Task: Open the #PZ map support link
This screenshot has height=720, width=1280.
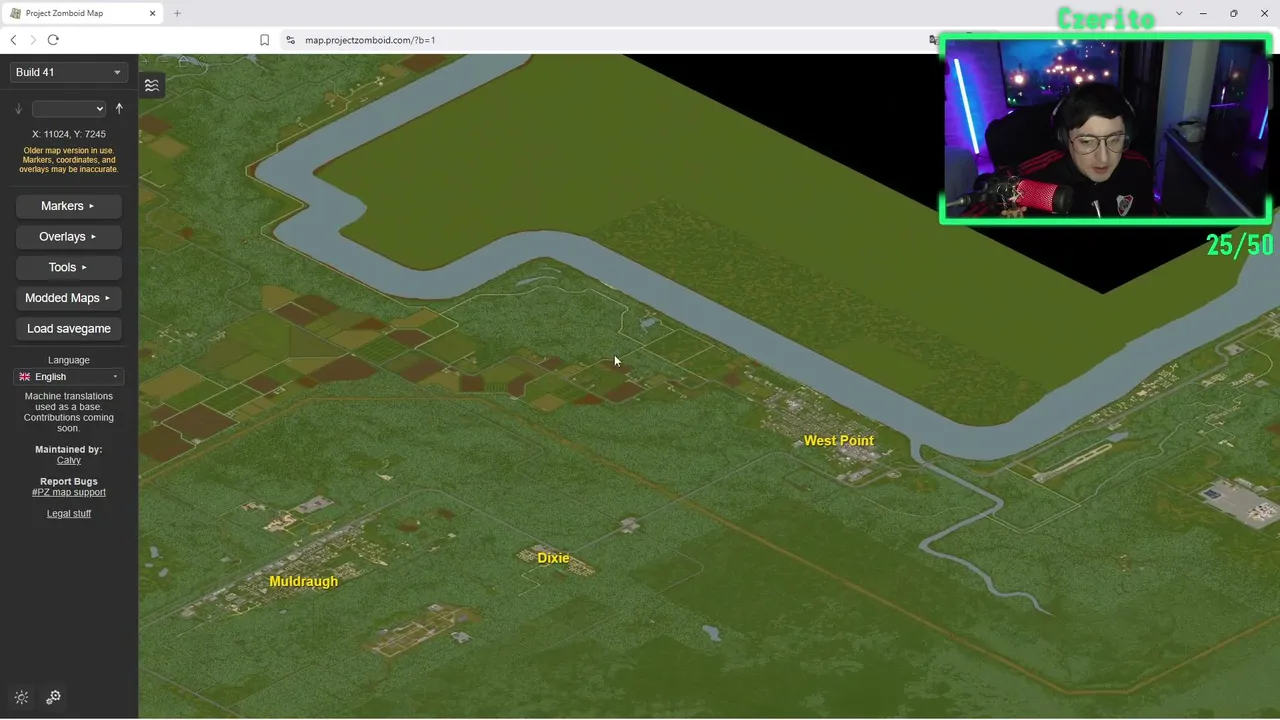Action: click(69, 492)
